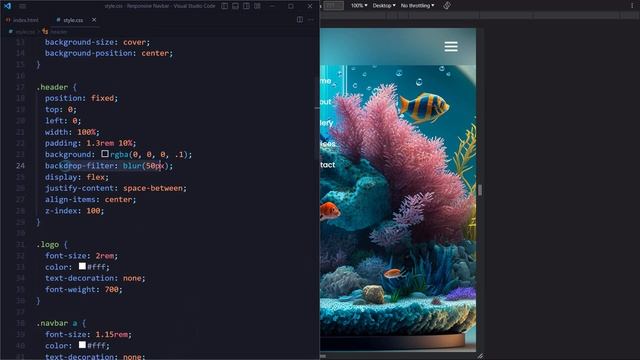Open customize layout icon in title bar
The height and width of the screenshot is (360, 640).
click(x=258, y=6)
